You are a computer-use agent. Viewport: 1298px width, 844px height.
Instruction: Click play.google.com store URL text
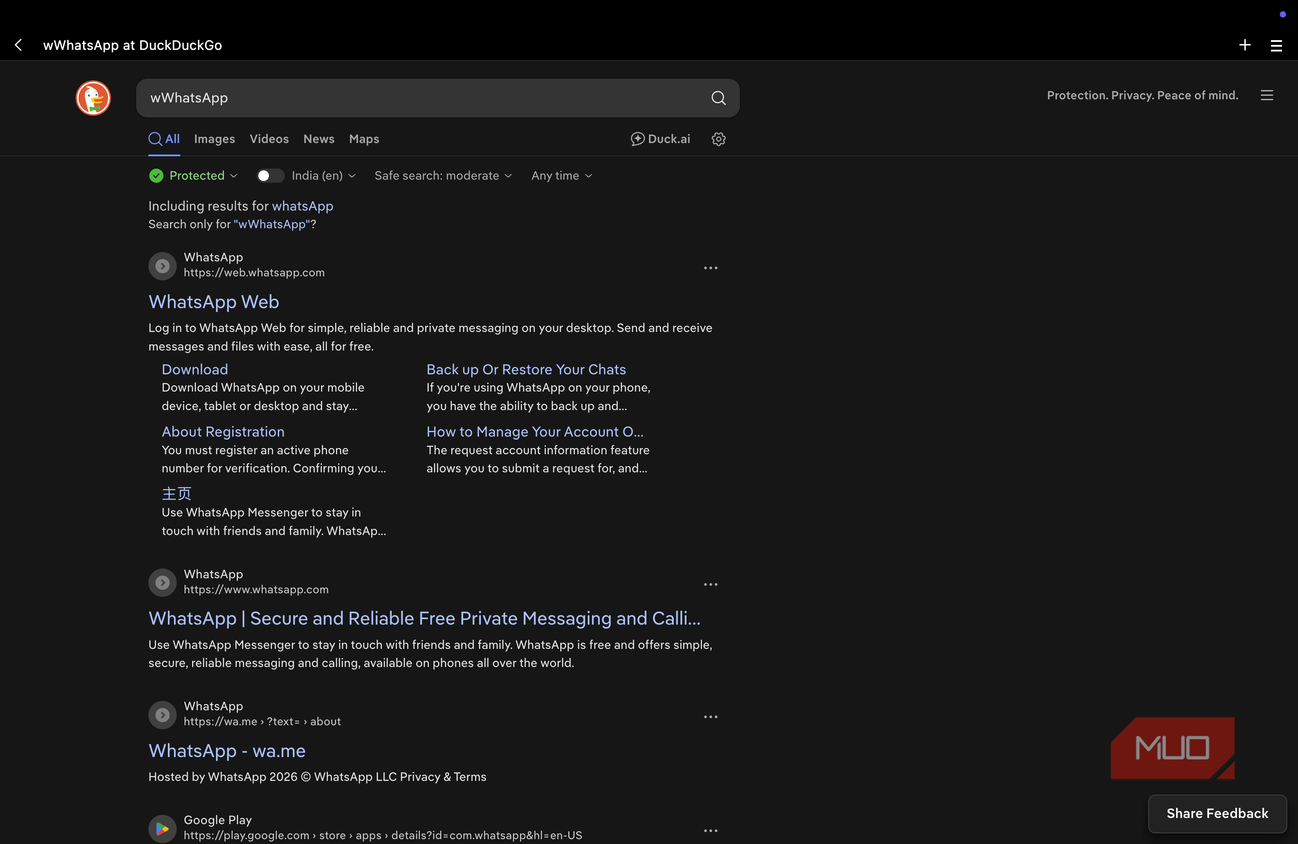(x=383, y=835)
